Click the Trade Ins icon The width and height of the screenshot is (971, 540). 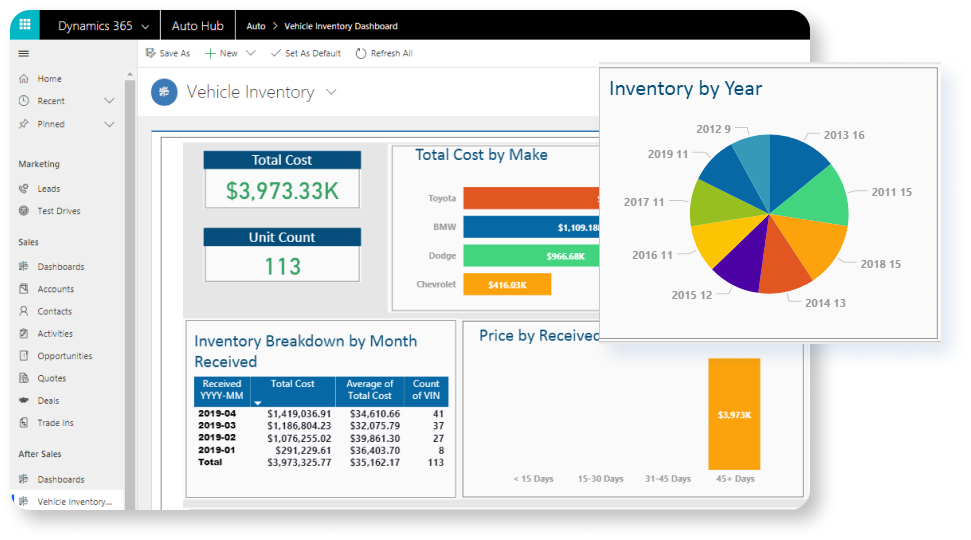(x=24, y=422)
